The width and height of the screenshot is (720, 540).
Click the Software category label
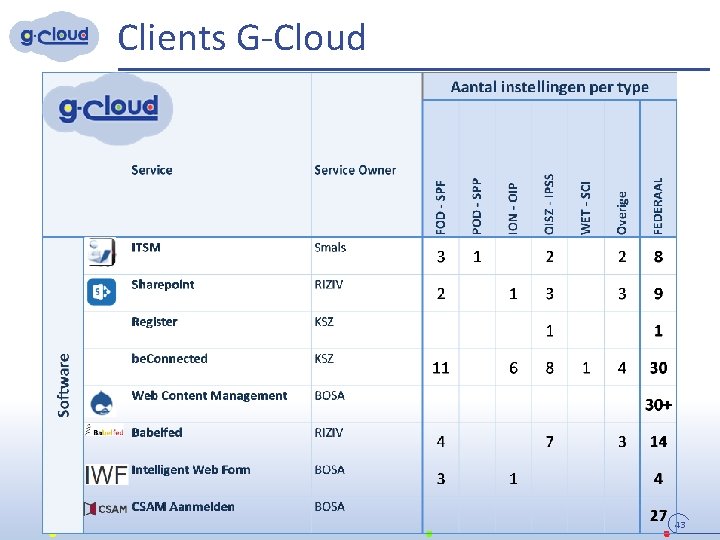(64, 385)
